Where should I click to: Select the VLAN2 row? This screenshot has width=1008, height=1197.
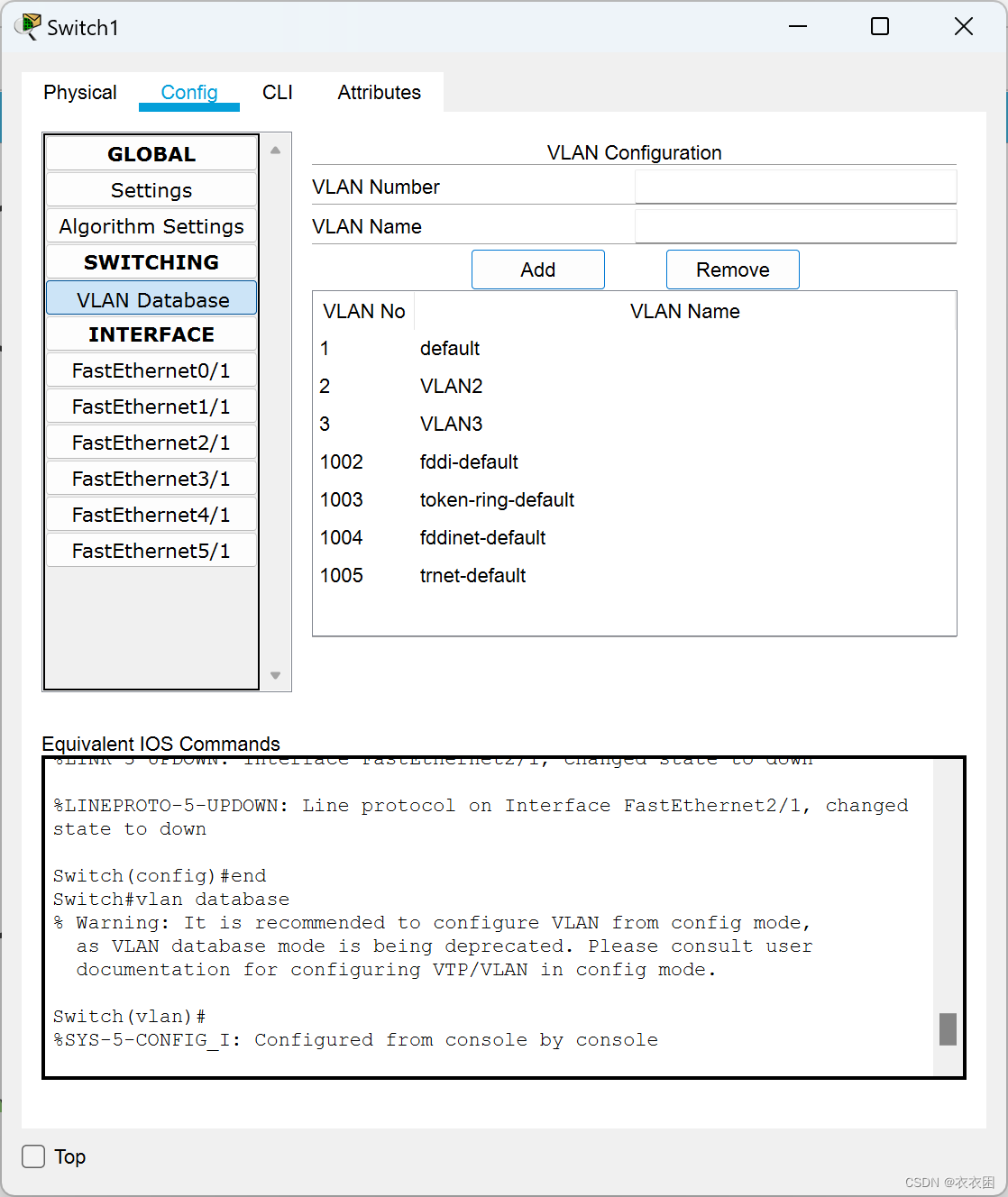click(635, 386)
